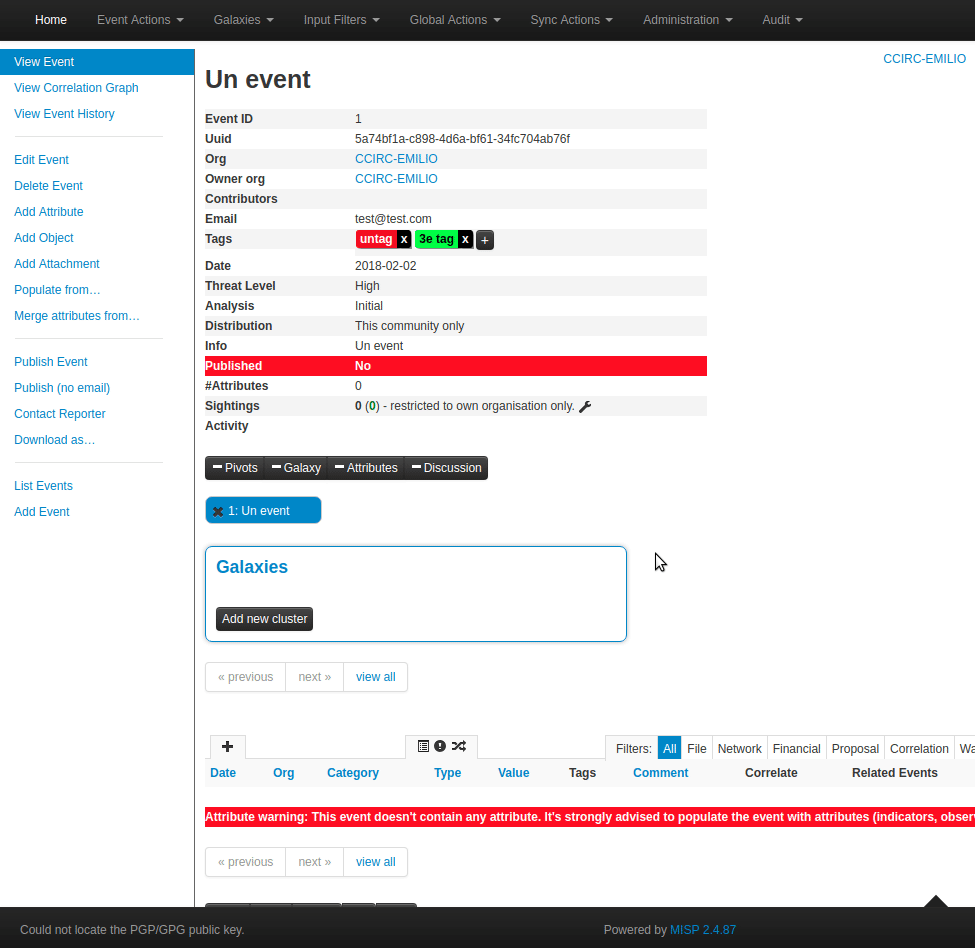The height and width of the screenshot is (948, 975).
Task: Expand the Administration dropdown
Action: click(x=687, y=20)
